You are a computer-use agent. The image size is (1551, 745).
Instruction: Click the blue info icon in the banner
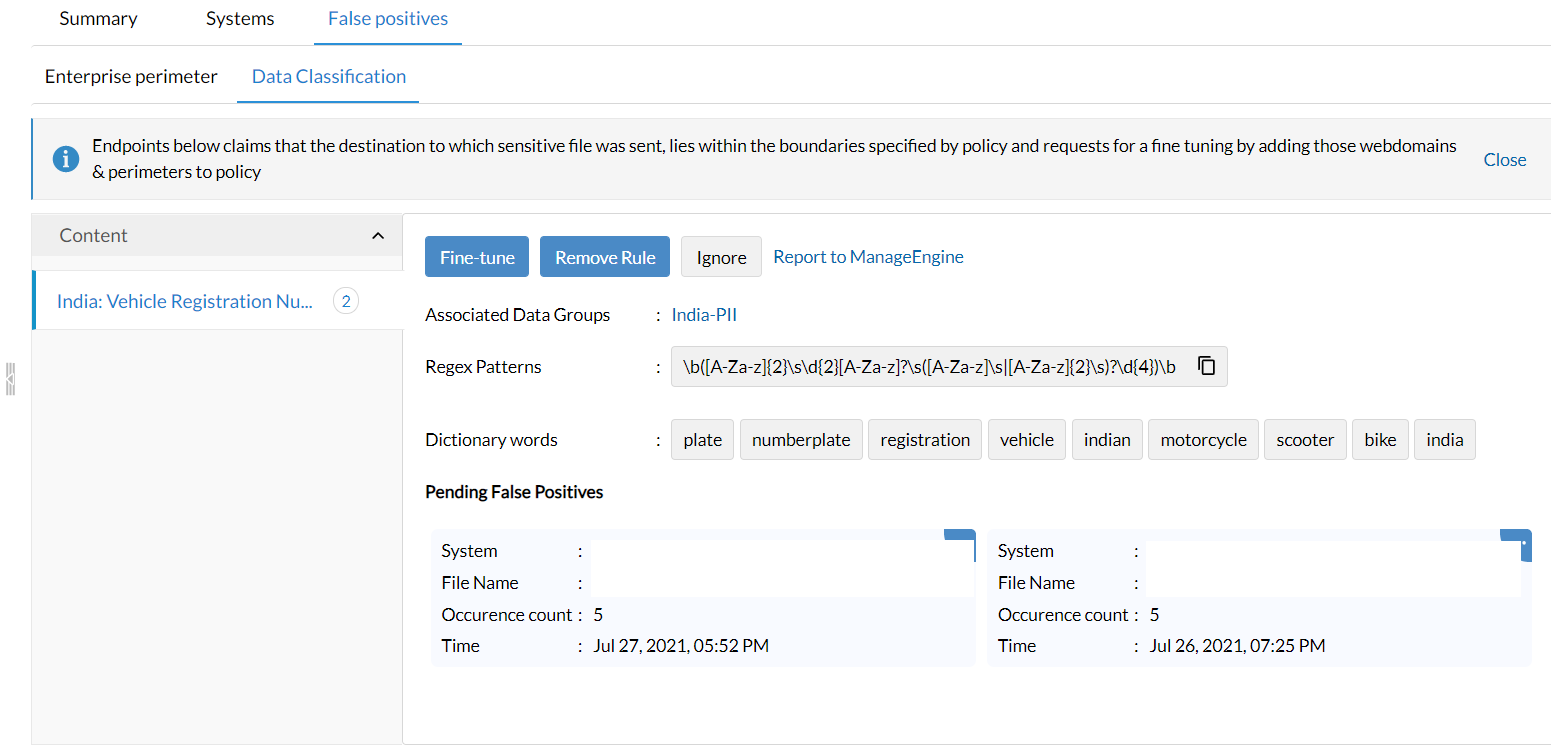coord(66,159)
